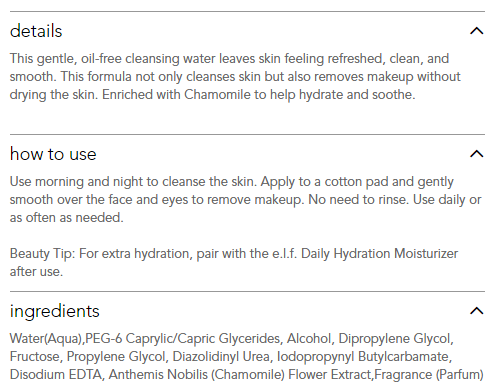
Task: Click Water(Aqua) in the ingredients list
Action: (x=46, y=339)
